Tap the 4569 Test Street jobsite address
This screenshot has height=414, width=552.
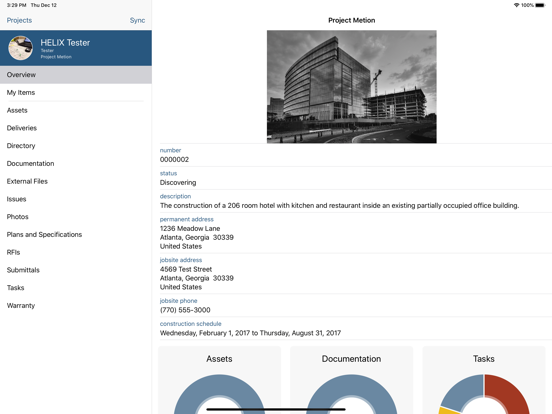click(x=196, y=278)
